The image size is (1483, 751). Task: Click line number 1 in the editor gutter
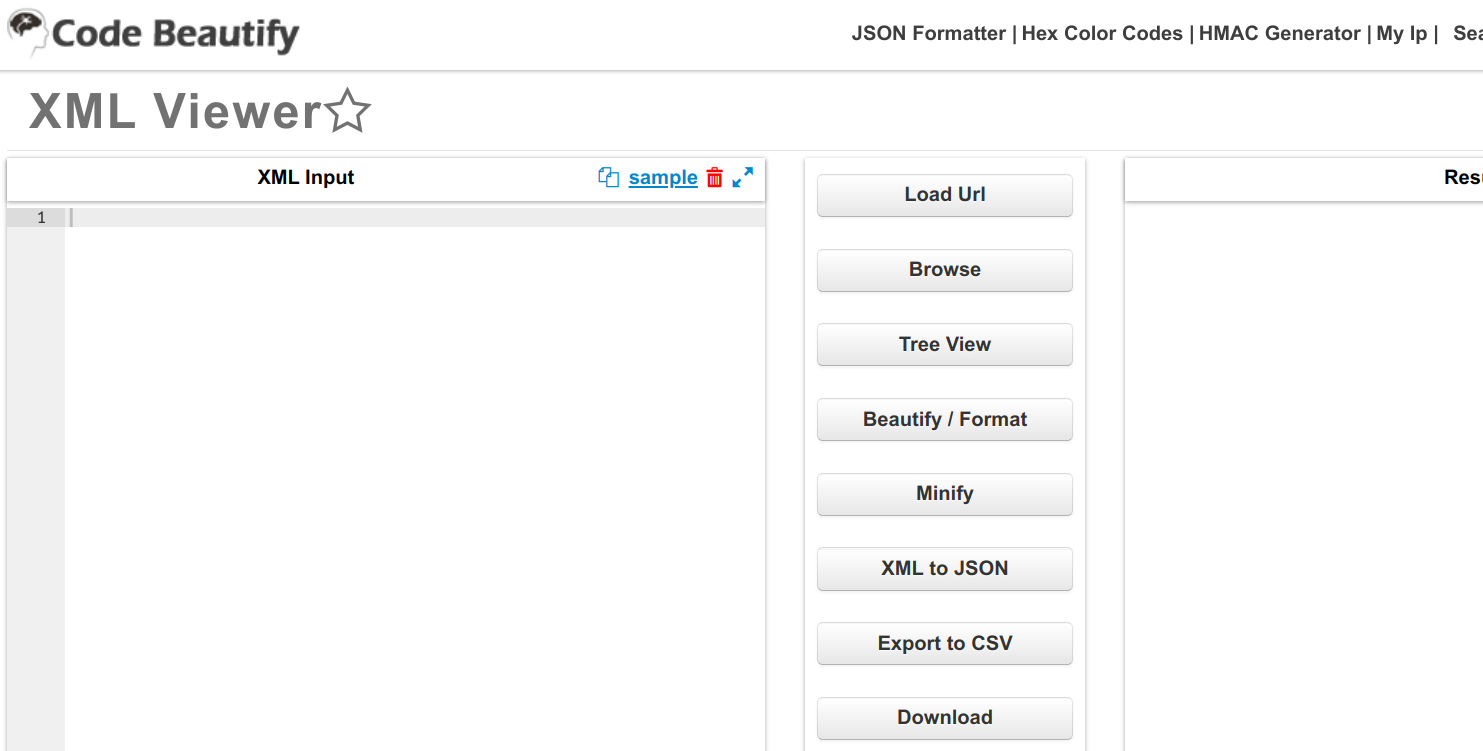pyautogui.click(x=41, y=217)
